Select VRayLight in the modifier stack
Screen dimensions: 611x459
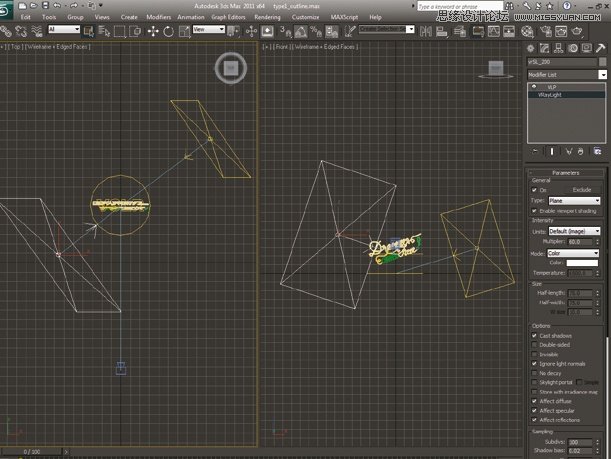(551, 95)
